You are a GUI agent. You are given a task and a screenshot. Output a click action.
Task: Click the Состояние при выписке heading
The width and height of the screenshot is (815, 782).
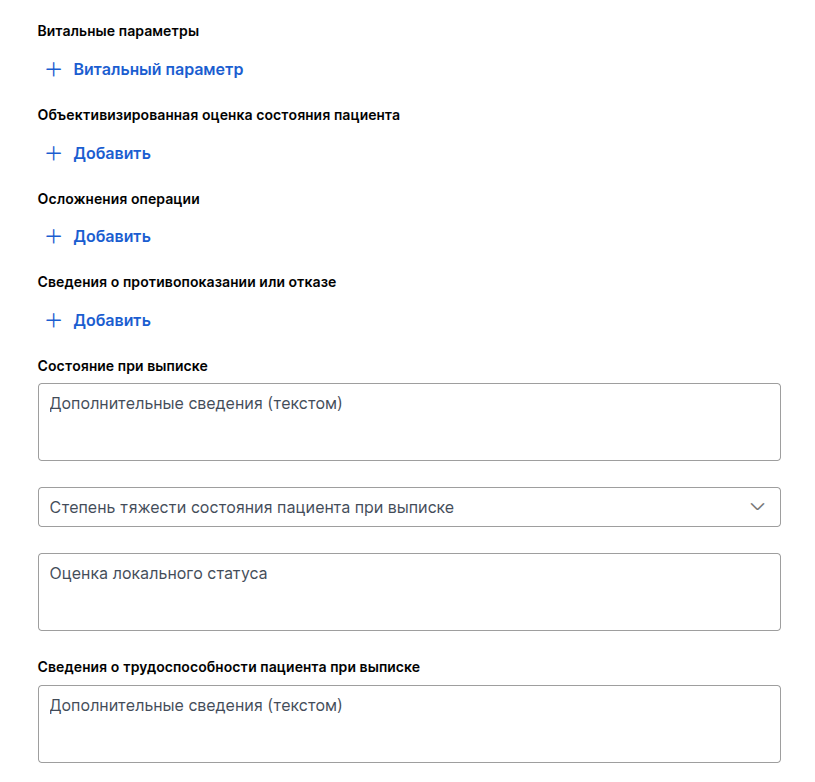pyautogui.click(x=122, y=366)
